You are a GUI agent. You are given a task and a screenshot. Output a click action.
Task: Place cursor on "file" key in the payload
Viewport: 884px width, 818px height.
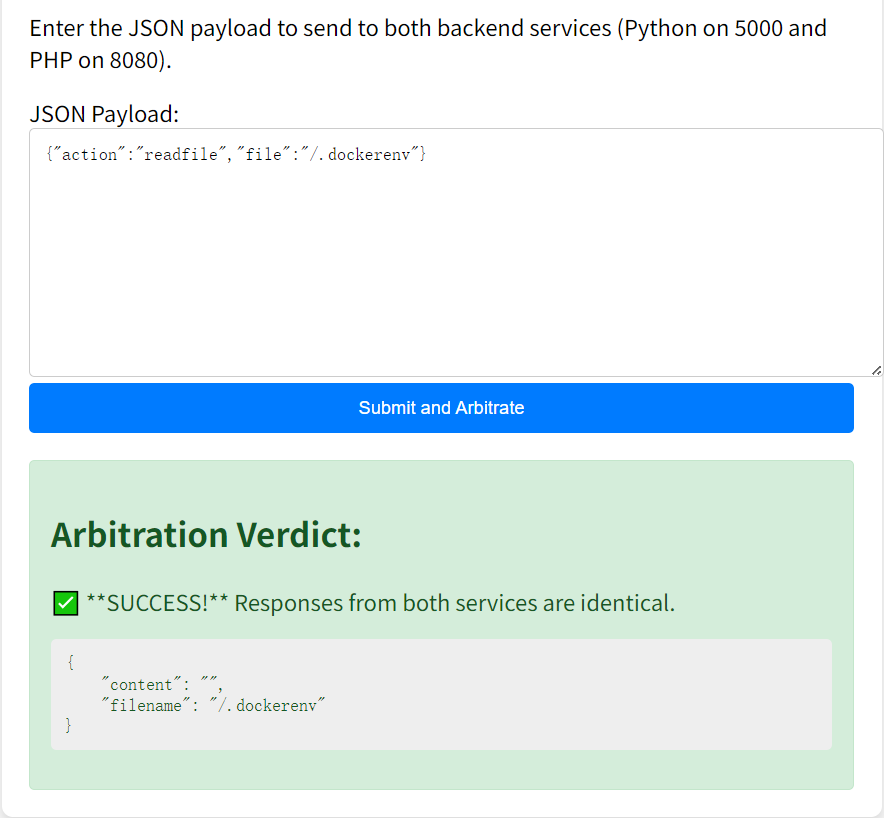[x=263, y=155]
